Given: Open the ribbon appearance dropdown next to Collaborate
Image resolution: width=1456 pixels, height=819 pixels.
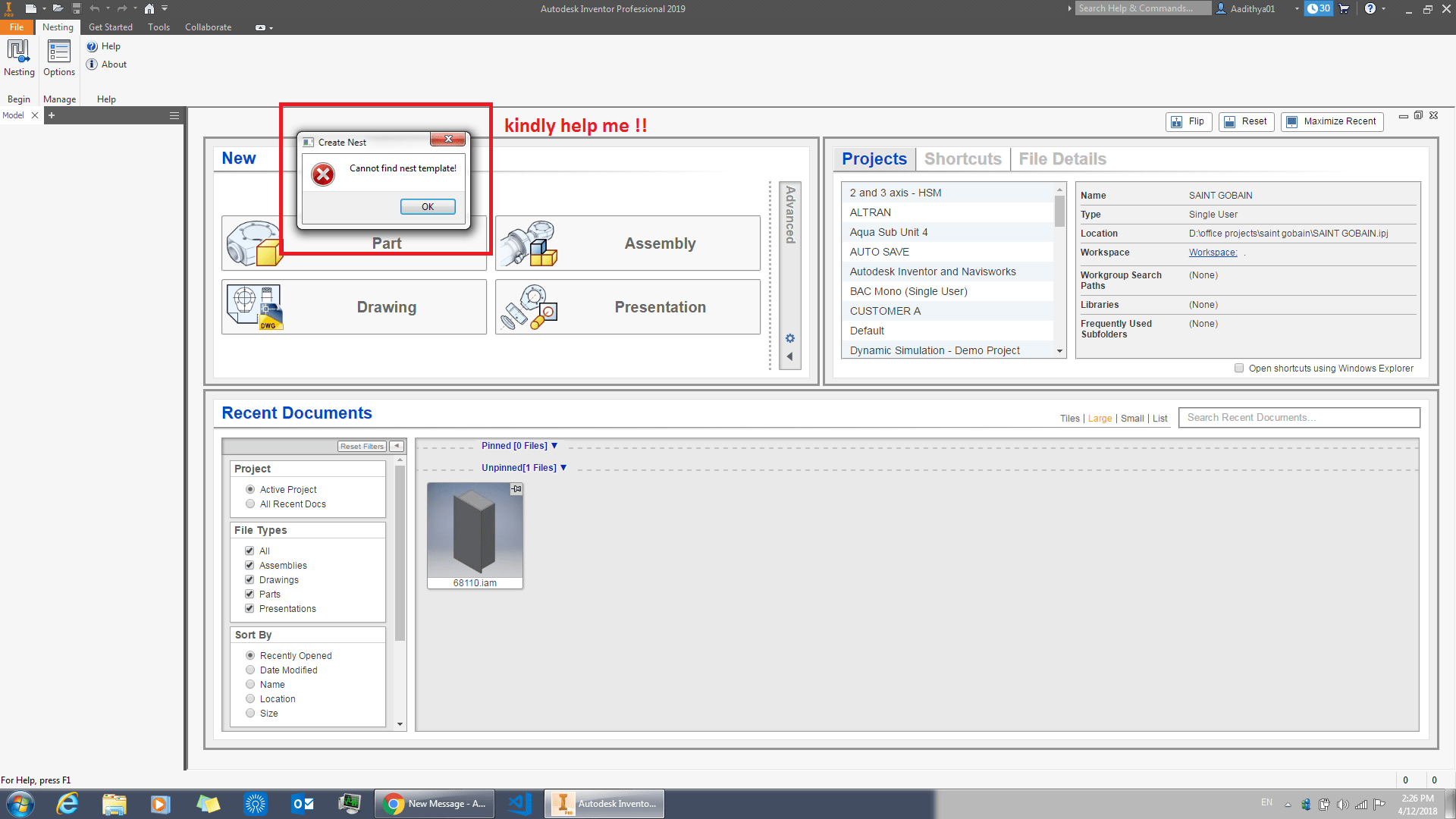Looking at the screenshot, I should pyautogui.click(x=264, y=27).
